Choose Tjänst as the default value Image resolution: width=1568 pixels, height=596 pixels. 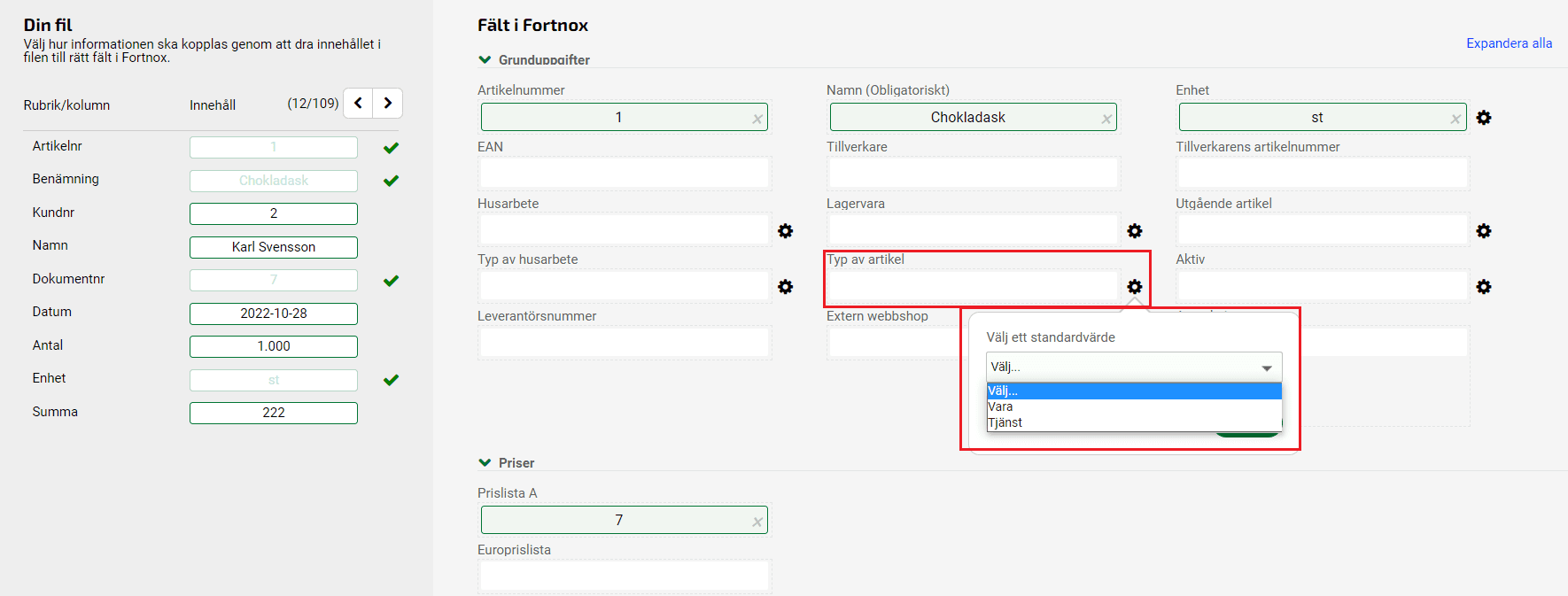pyautogui.click(x=1134, y=422)
